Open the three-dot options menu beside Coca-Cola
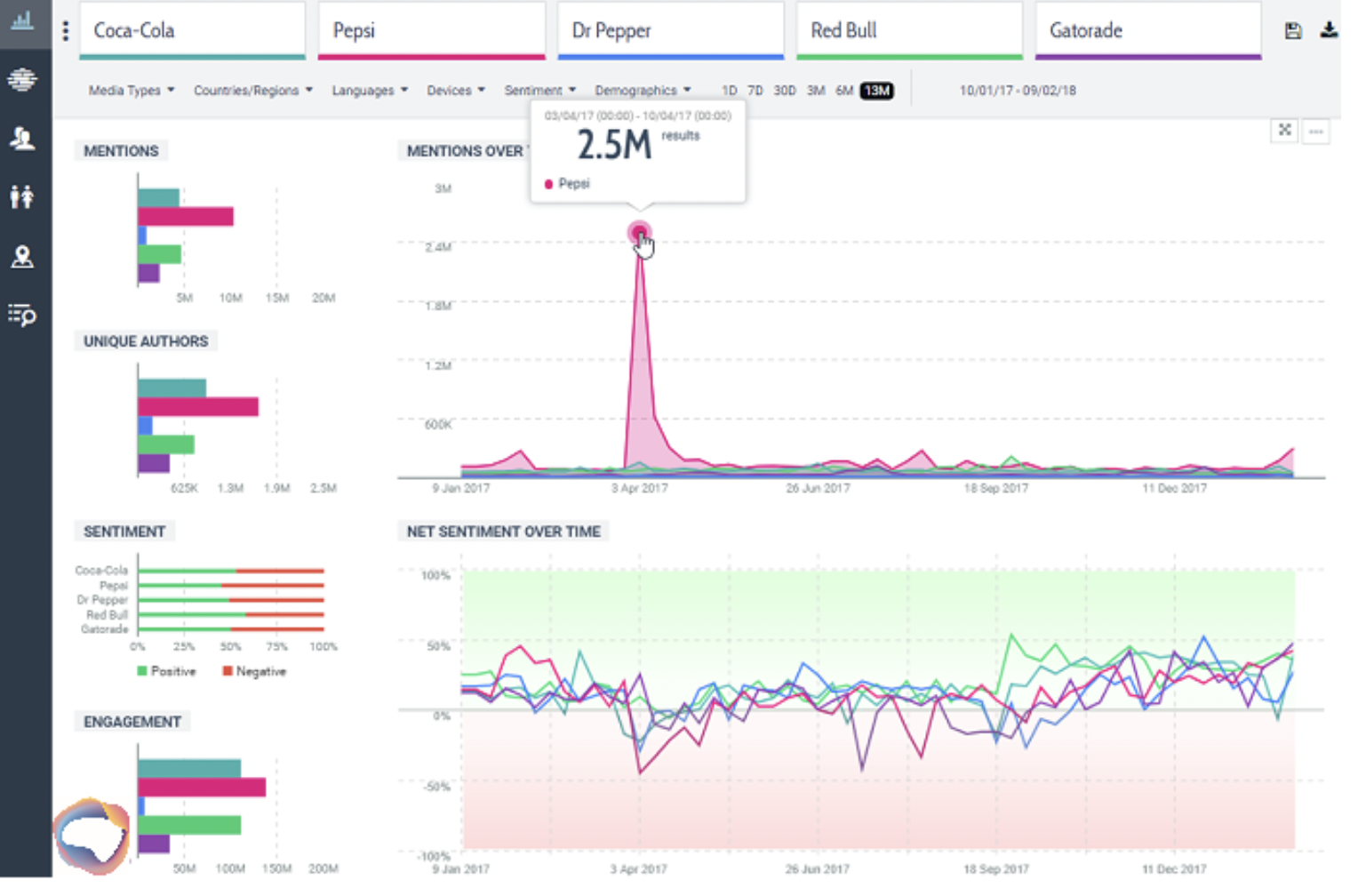Viewport: 1358px width, 896px height. click(65, 31)
